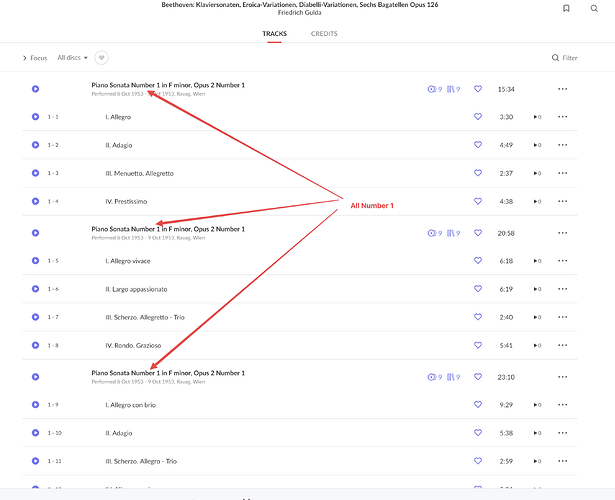Screen dimensions: 615x500
Task: Show performances count for 23:10 work
Action: pyautogui.click(x=435, y=377)
